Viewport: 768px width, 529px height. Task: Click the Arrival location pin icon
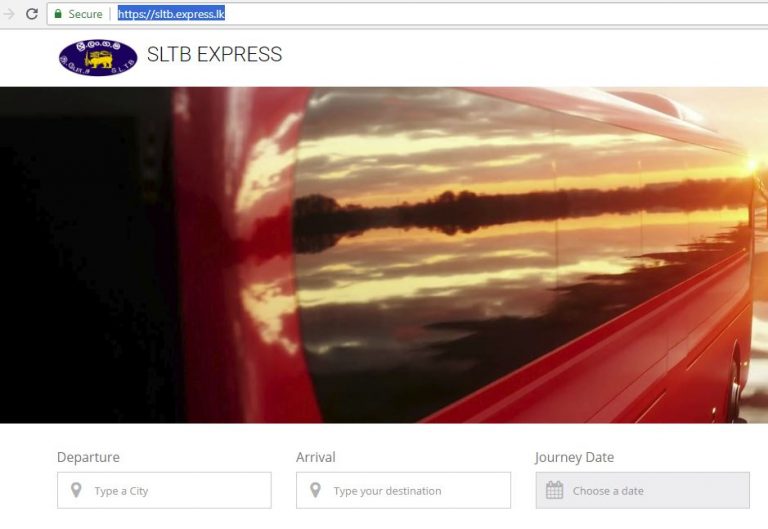pos(315,490)
